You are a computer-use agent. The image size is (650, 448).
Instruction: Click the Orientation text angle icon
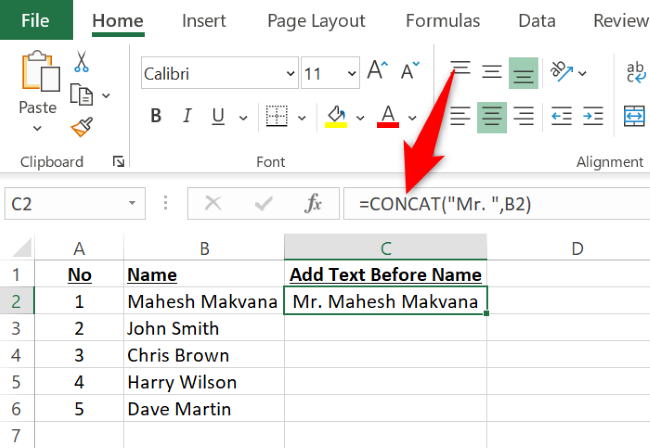(562, 72)
